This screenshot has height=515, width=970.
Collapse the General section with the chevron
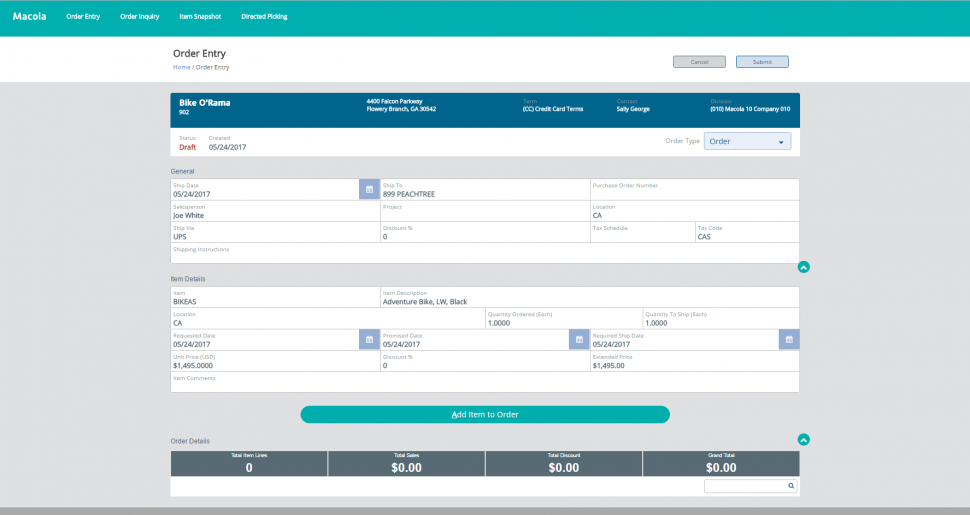(804, 267)
